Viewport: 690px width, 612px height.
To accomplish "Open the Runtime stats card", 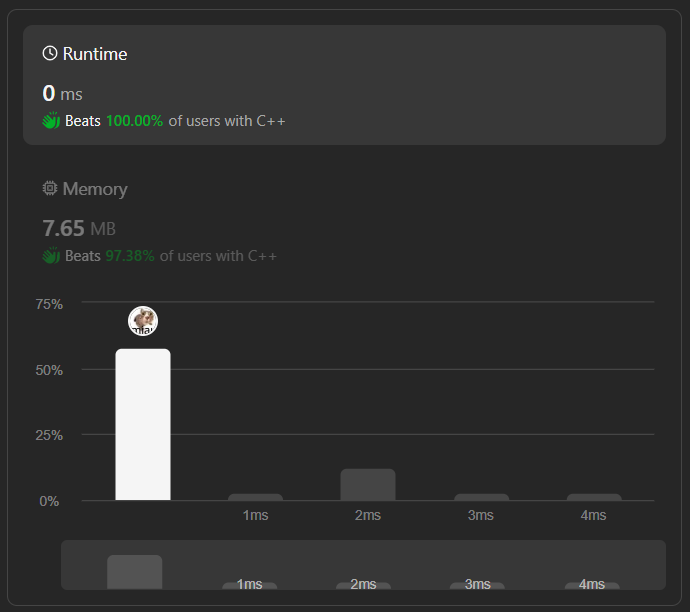I will point(344,85).
